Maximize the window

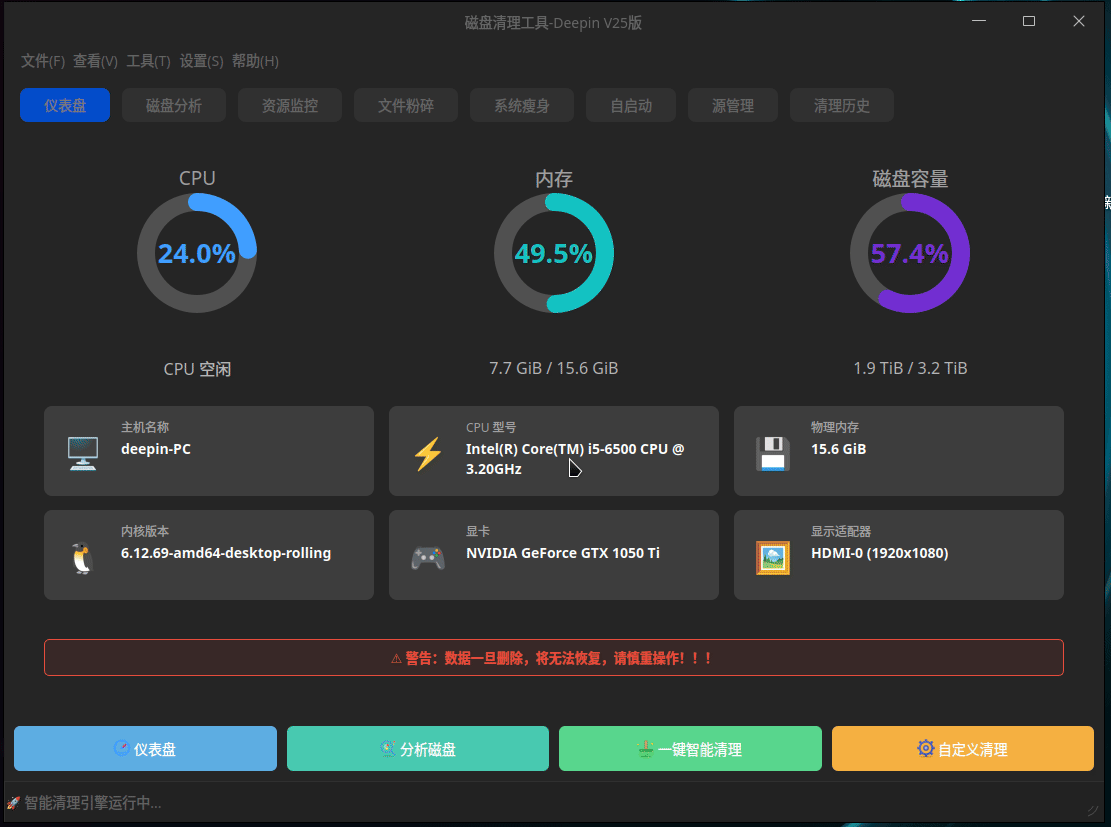pos(1029,21)
